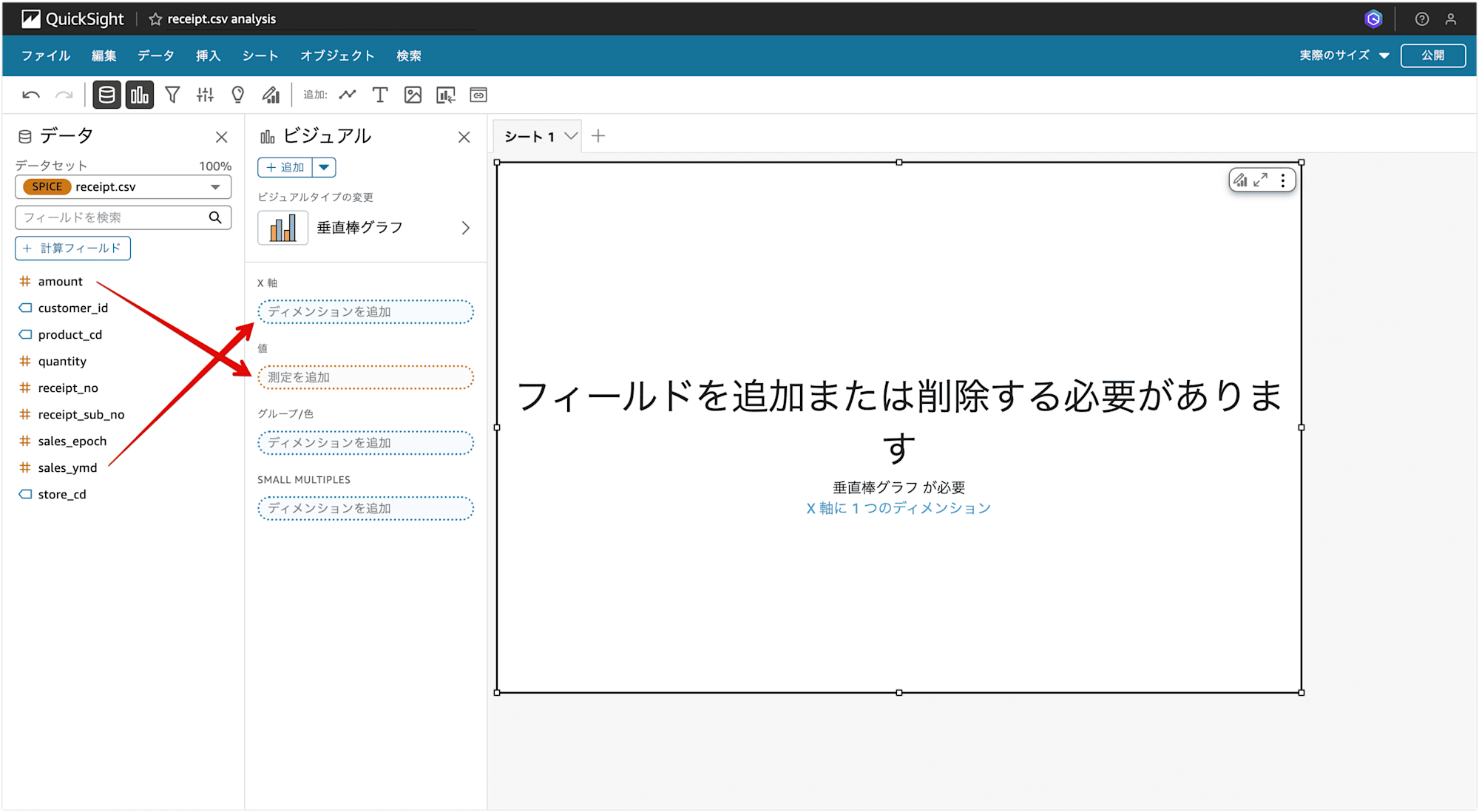Select the product_cd field
This screenshot has width=1479, height=812.
tap(70, 335)
